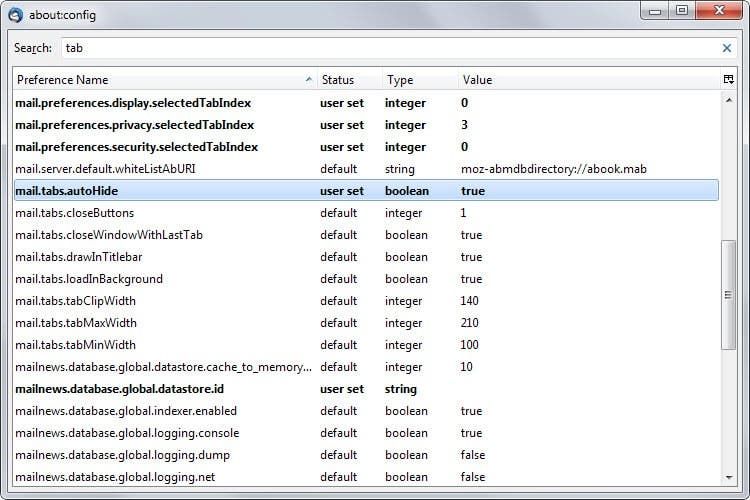Screen dimensions: 750x500
Task: Click the scroll up arrow of list
Action: pyautogui.click(x=728, y=100)
